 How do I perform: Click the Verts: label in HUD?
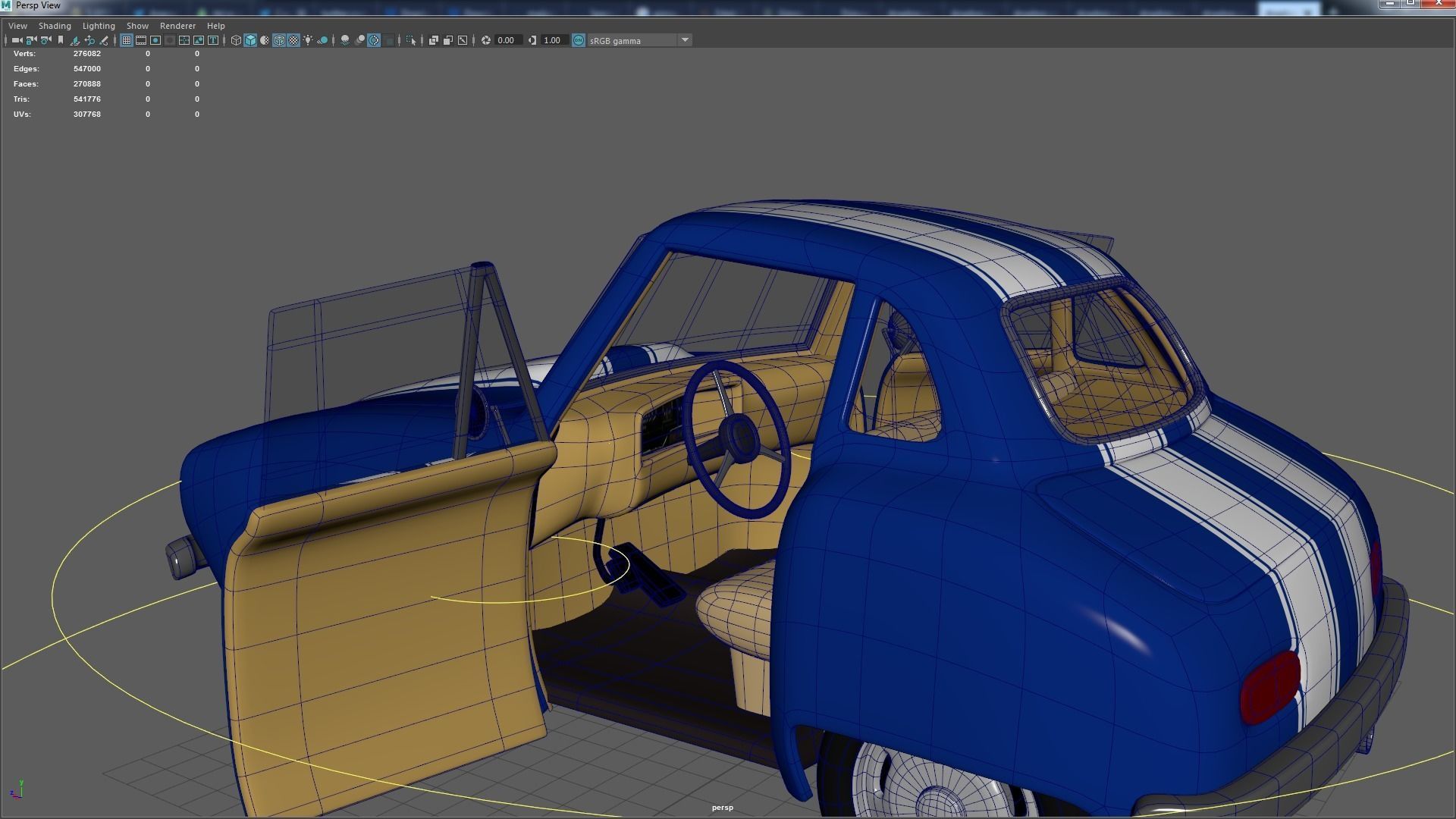(x=24, y=54)
